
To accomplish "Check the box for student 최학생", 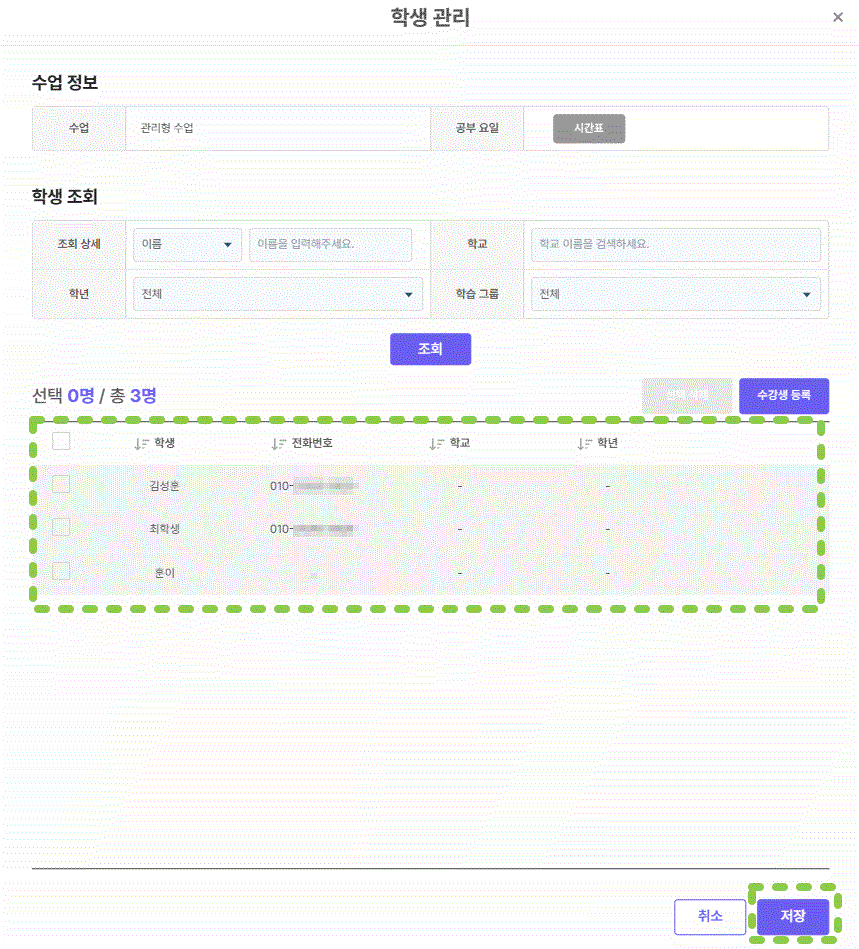I will tap(61, 527).
